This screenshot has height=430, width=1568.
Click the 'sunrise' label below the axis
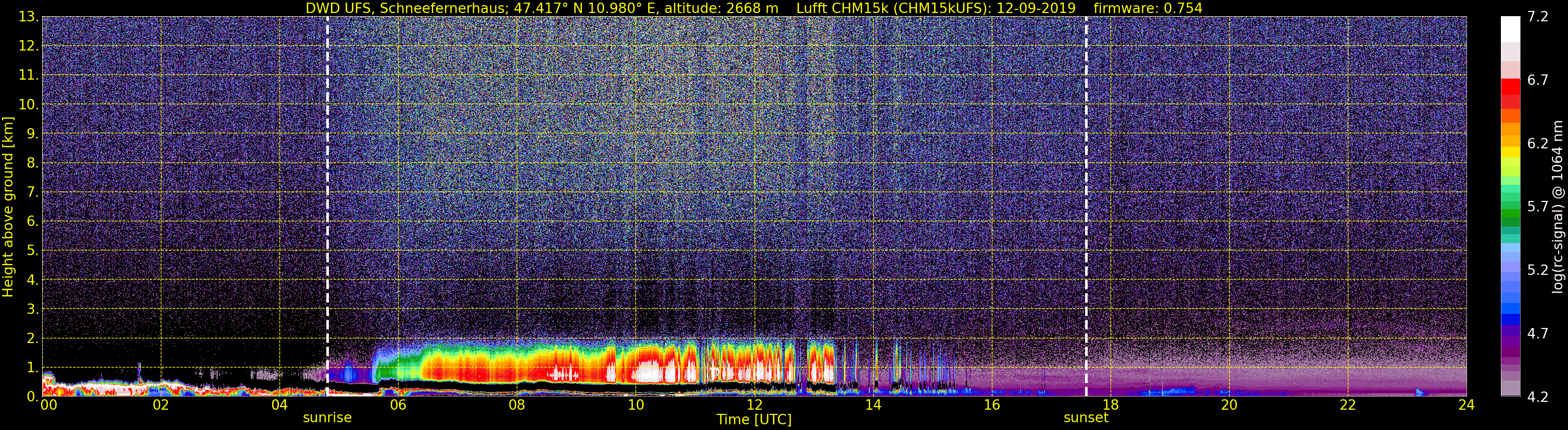tap(327, 418)
